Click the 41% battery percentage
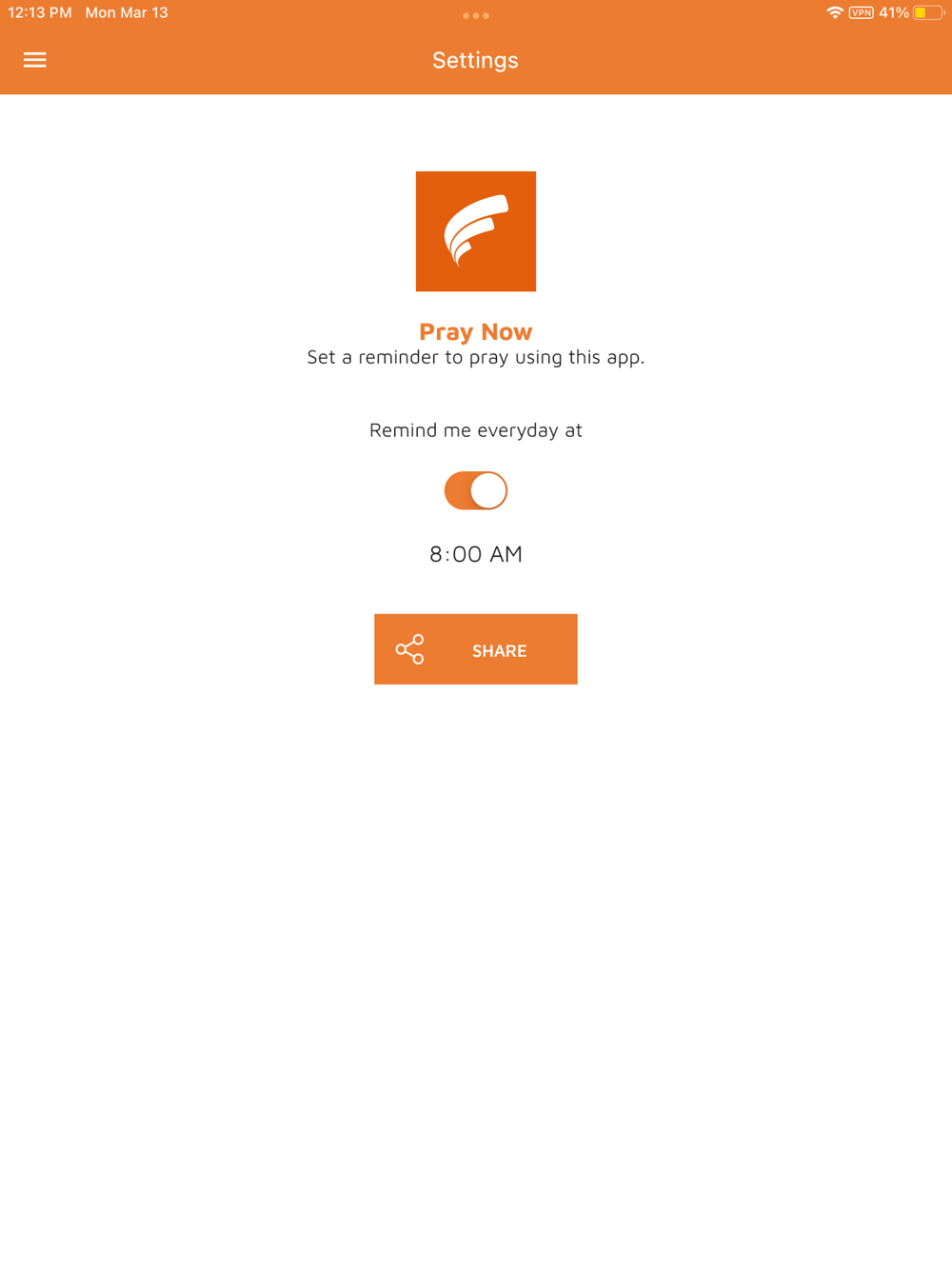Screen dimensions: 952x1270 point(894,13)
